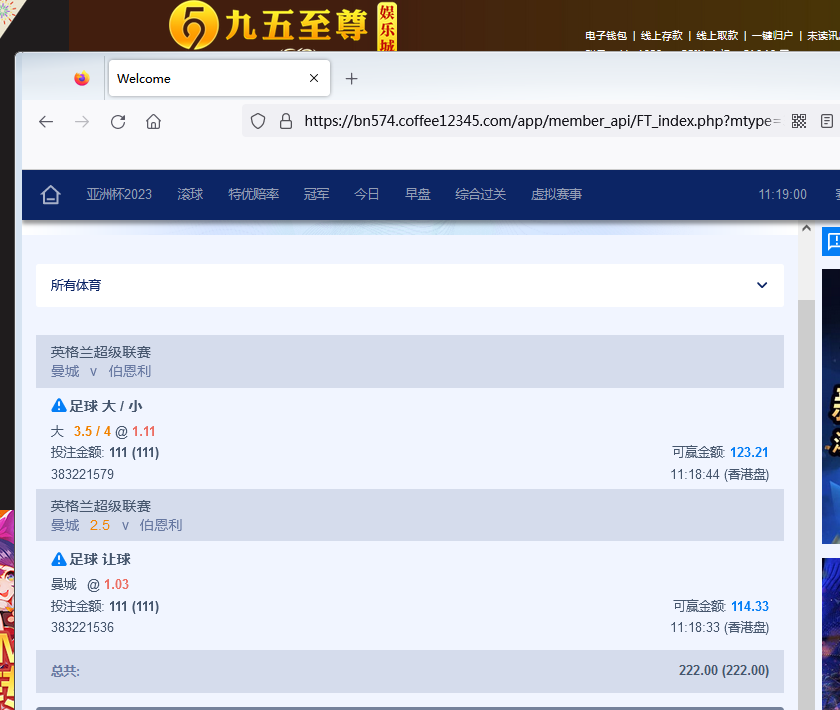Open the 亚洲杯2023 menu item
This screenshot has height=710, width=840.
(119, 194)
